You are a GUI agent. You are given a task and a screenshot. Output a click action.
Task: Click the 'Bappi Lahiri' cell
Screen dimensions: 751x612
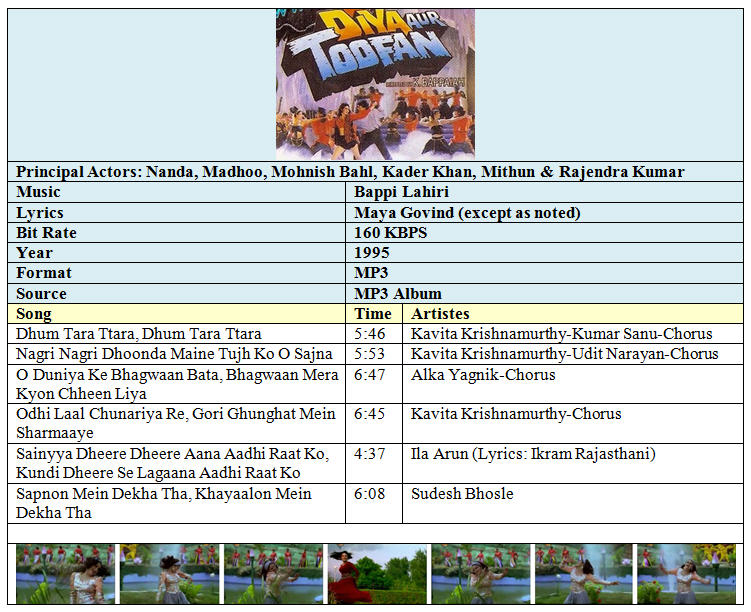544,192
